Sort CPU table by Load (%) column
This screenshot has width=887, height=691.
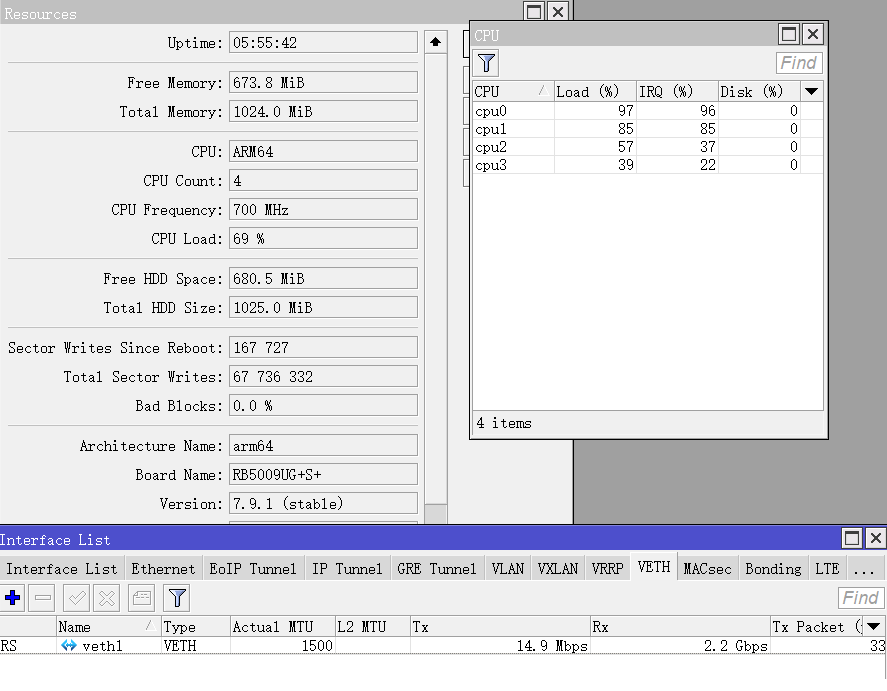point(593,91)
